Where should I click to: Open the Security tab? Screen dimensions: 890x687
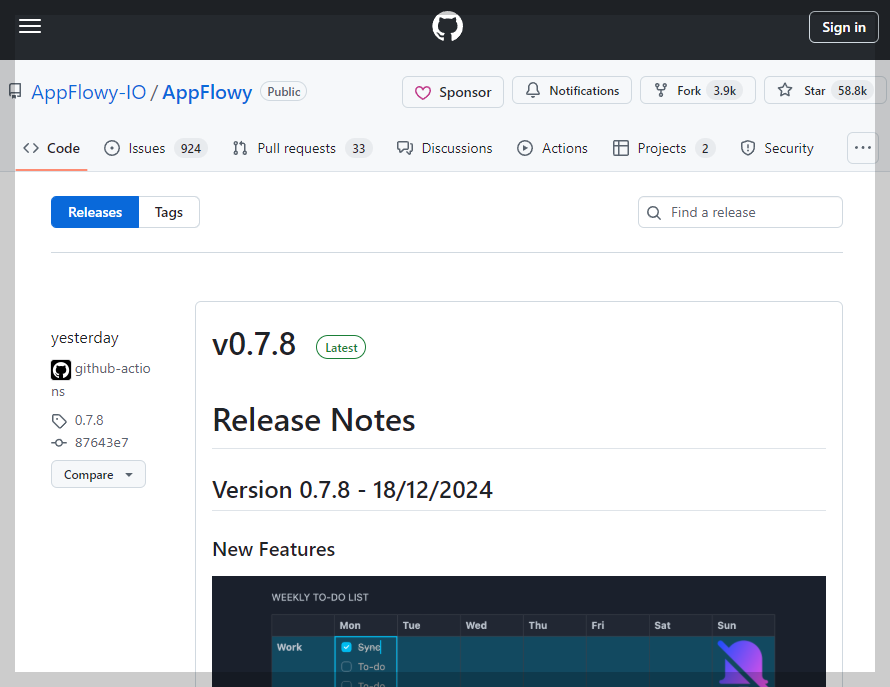pyautogui.click(x=777, y=148)
